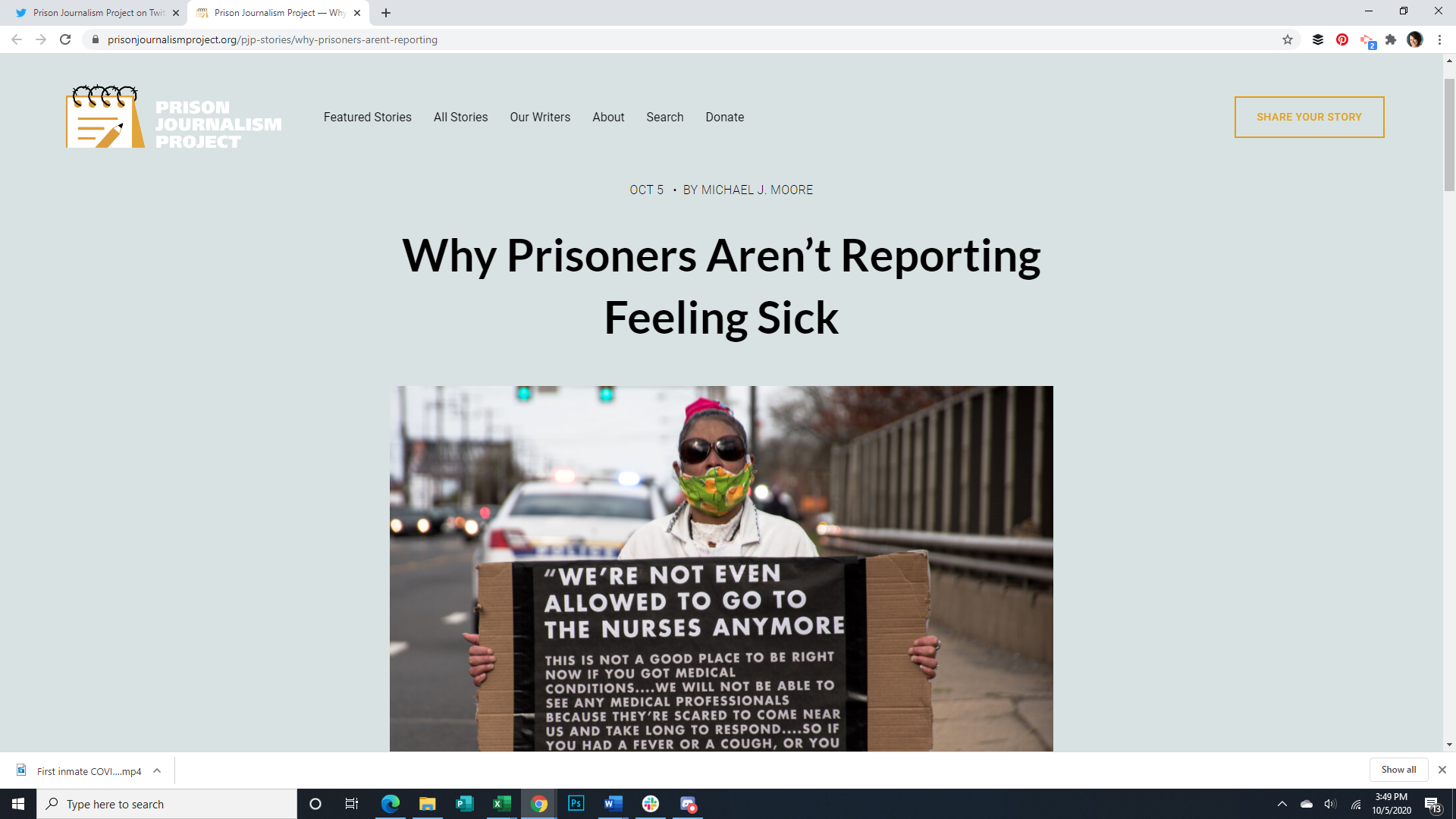Open the Chrome profile avatar
The image size is (1456, 819).
(x=1415, y=39)
